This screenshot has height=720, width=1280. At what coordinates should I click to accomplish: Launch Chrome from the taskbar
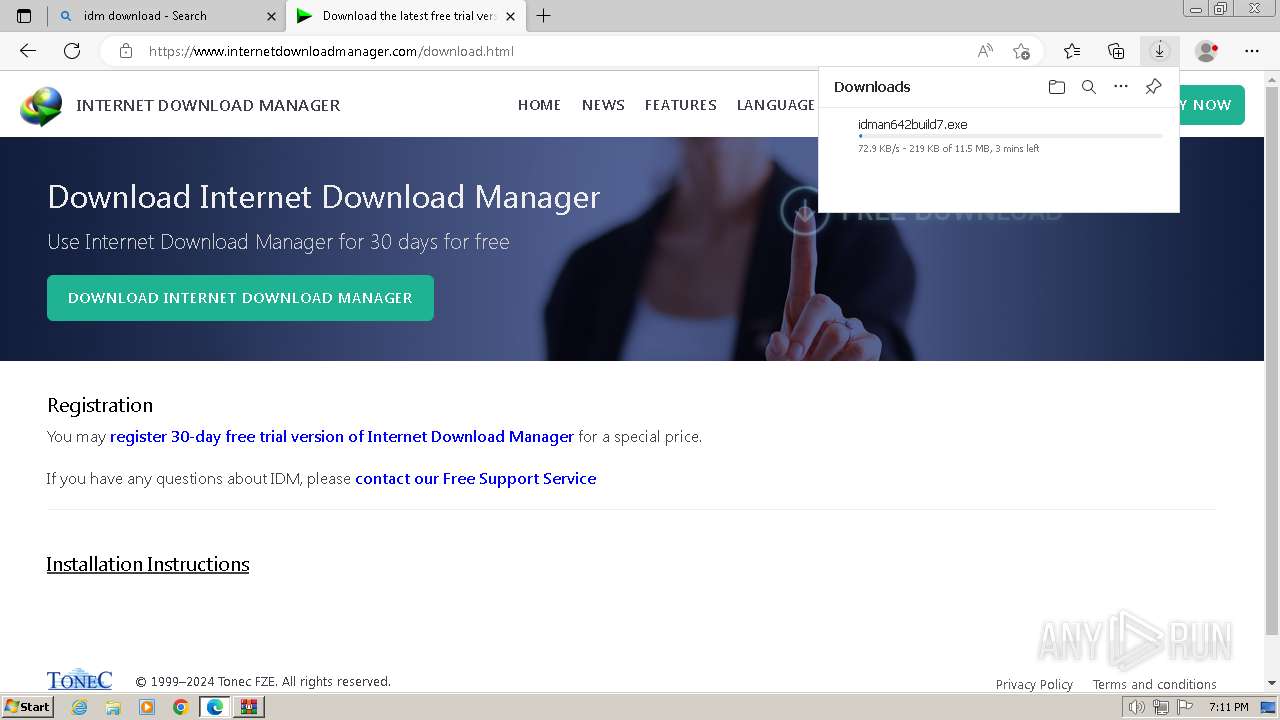point(181,707)
